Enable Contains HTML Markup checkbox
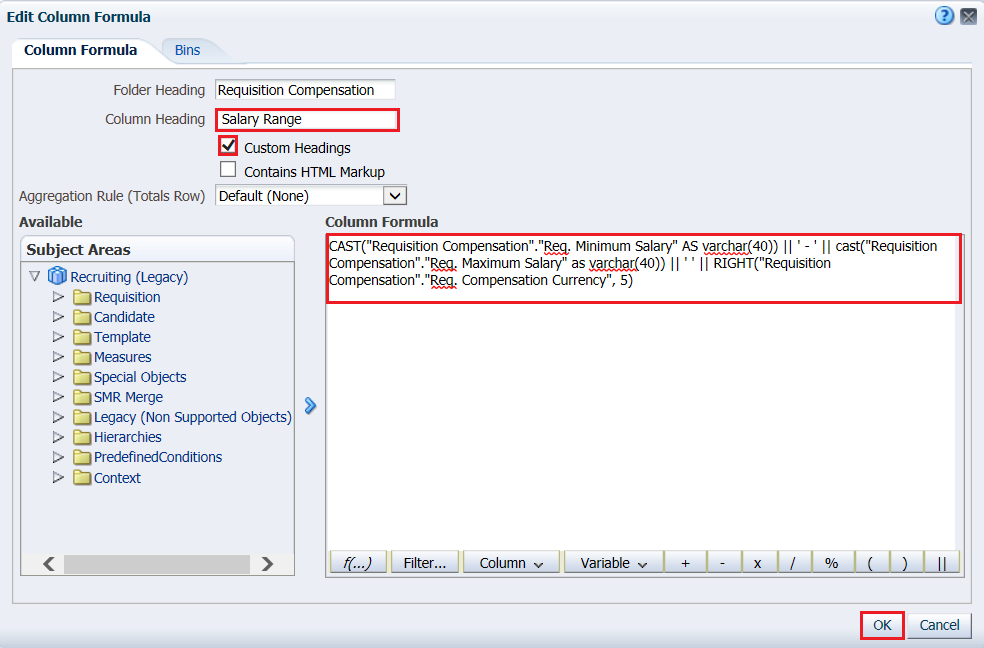The width and height of the screenshot is (984, 648). click(228, 170)
